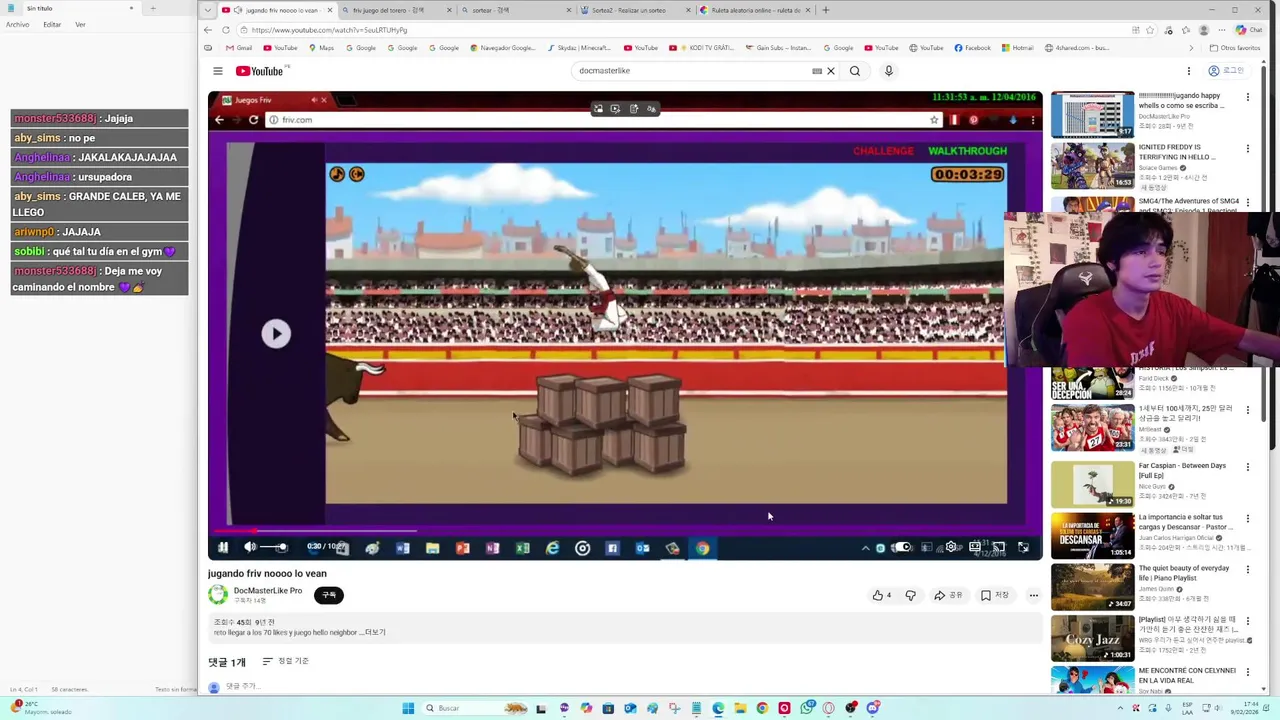The height and width of the screenshot is (720, 1280).
Task: Open the Ver menu in Notepad
Action: click(x=80, y=24)
